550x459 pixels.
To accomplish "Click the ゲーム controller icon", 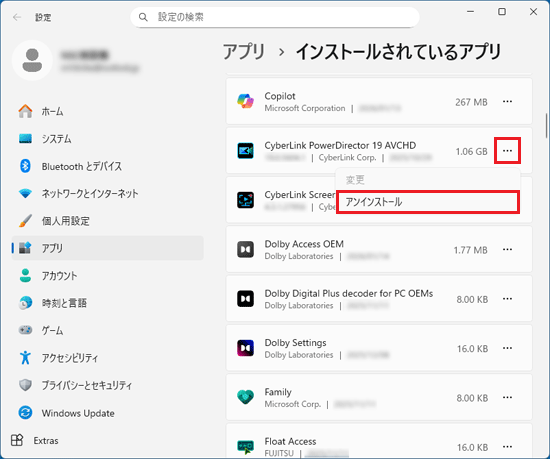I will 25,330.
